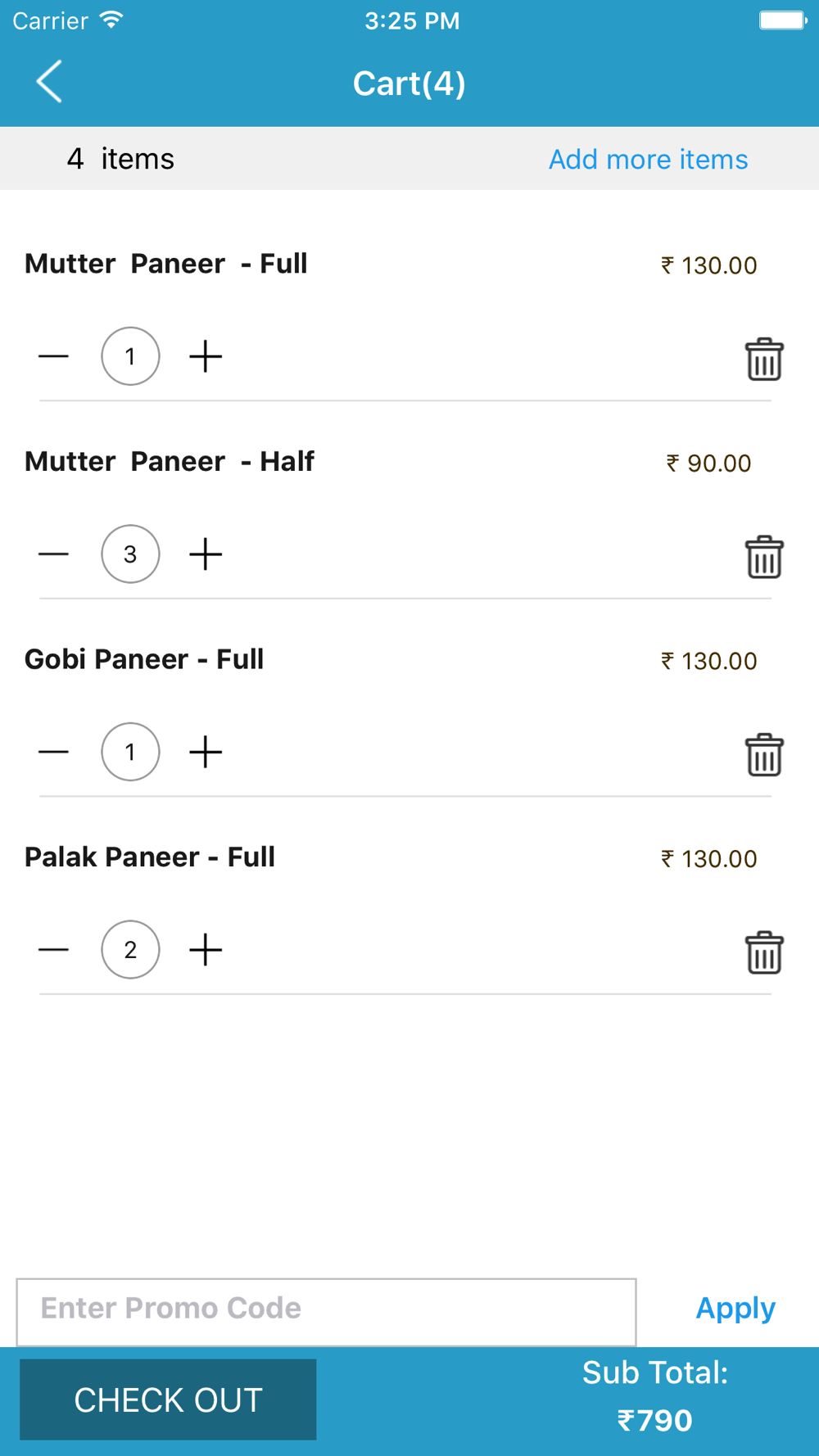Reduce Mutter Paneer - Half quantity

point(54,554)
